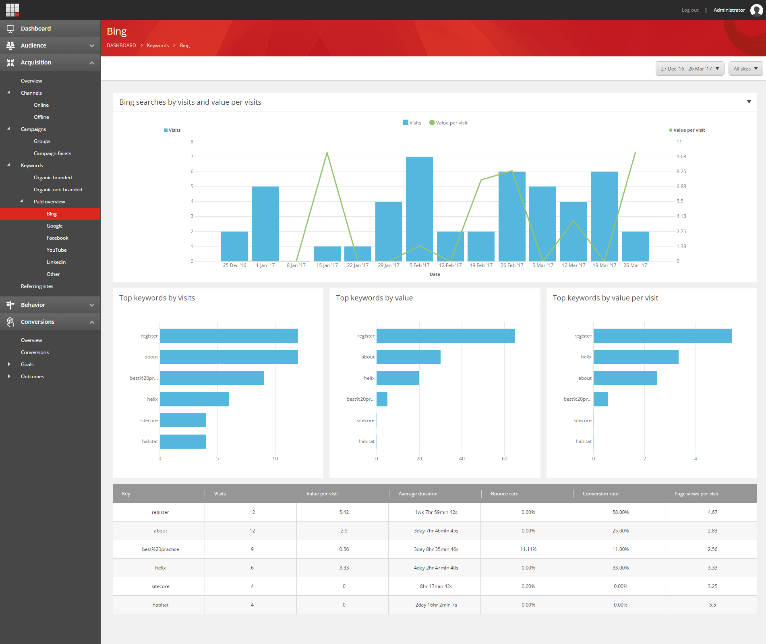
Task: Sort table by Page views per visit
Action: point(696,494)
